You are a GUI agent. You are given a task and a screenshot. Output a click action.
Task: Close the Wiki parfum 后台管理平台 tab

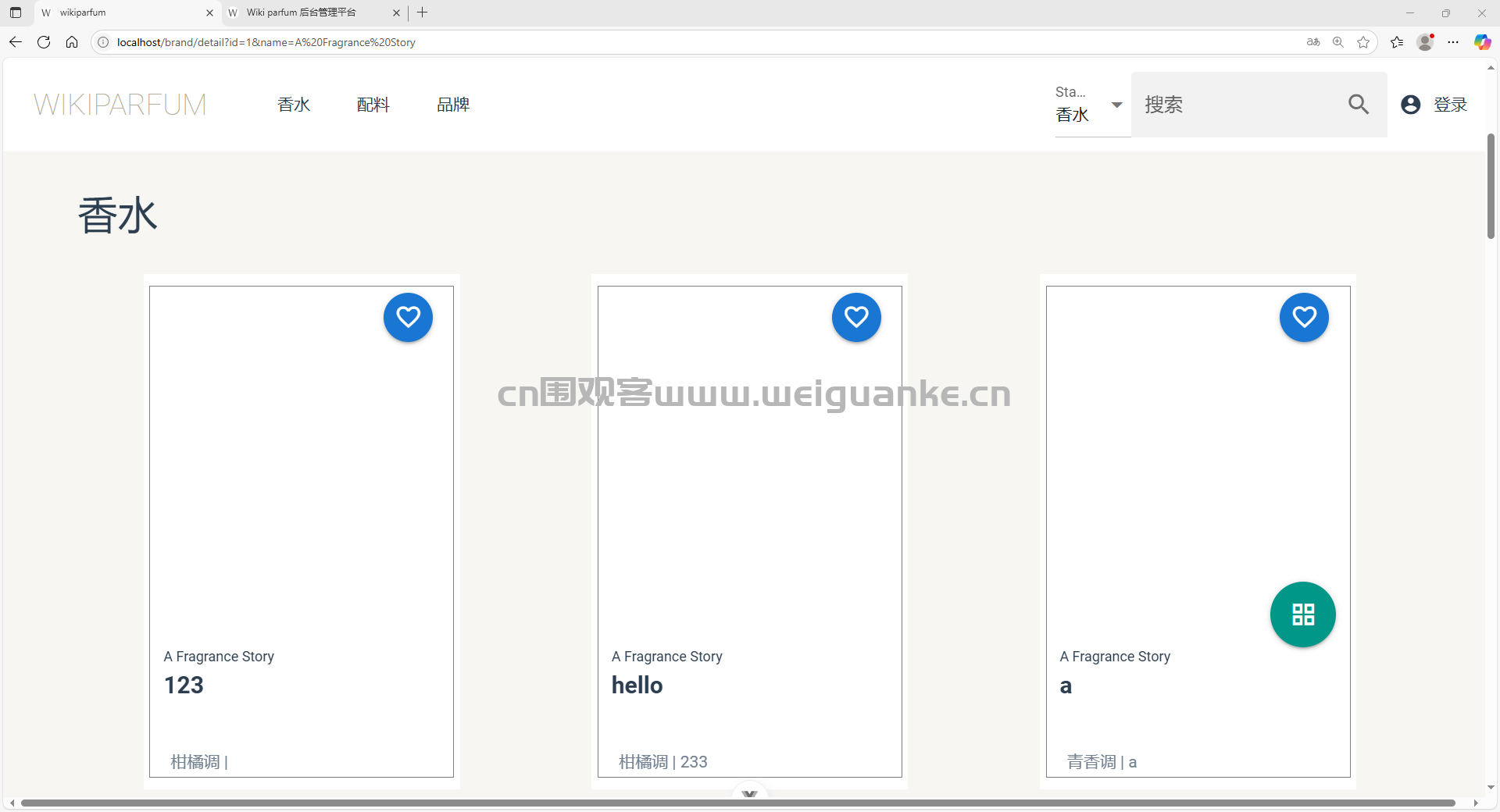tap(396, 12)
